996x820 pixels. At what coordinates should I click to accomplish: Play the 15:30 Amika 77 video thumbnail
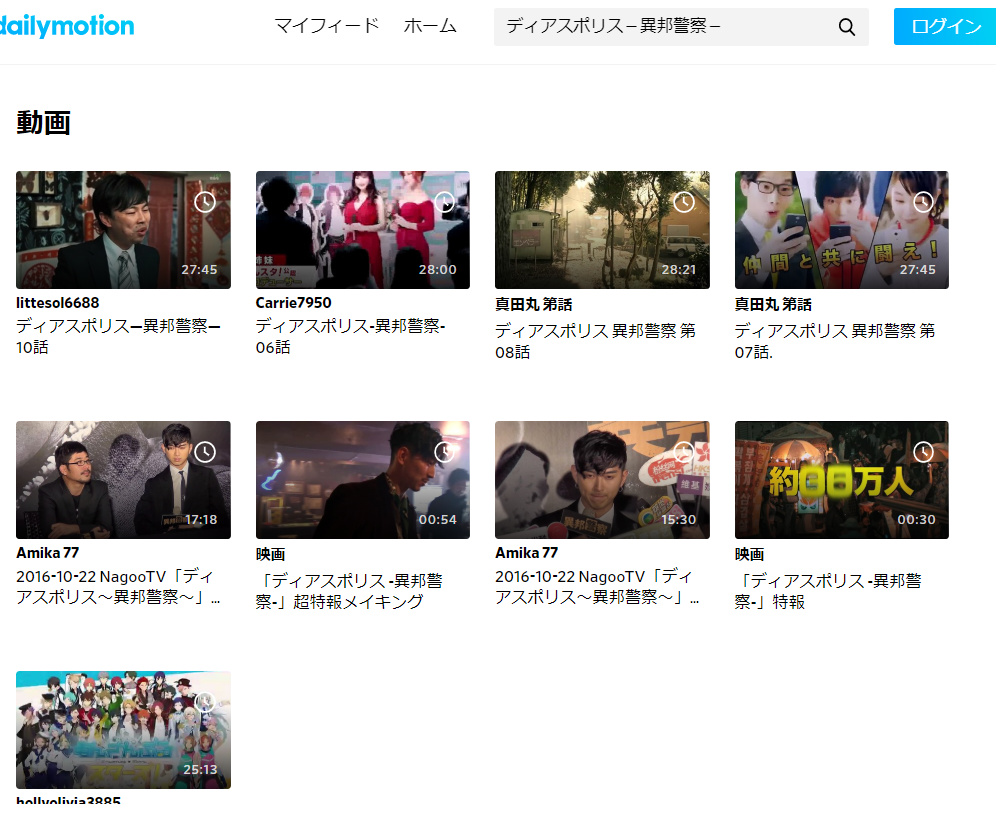[x=602, y=480]
